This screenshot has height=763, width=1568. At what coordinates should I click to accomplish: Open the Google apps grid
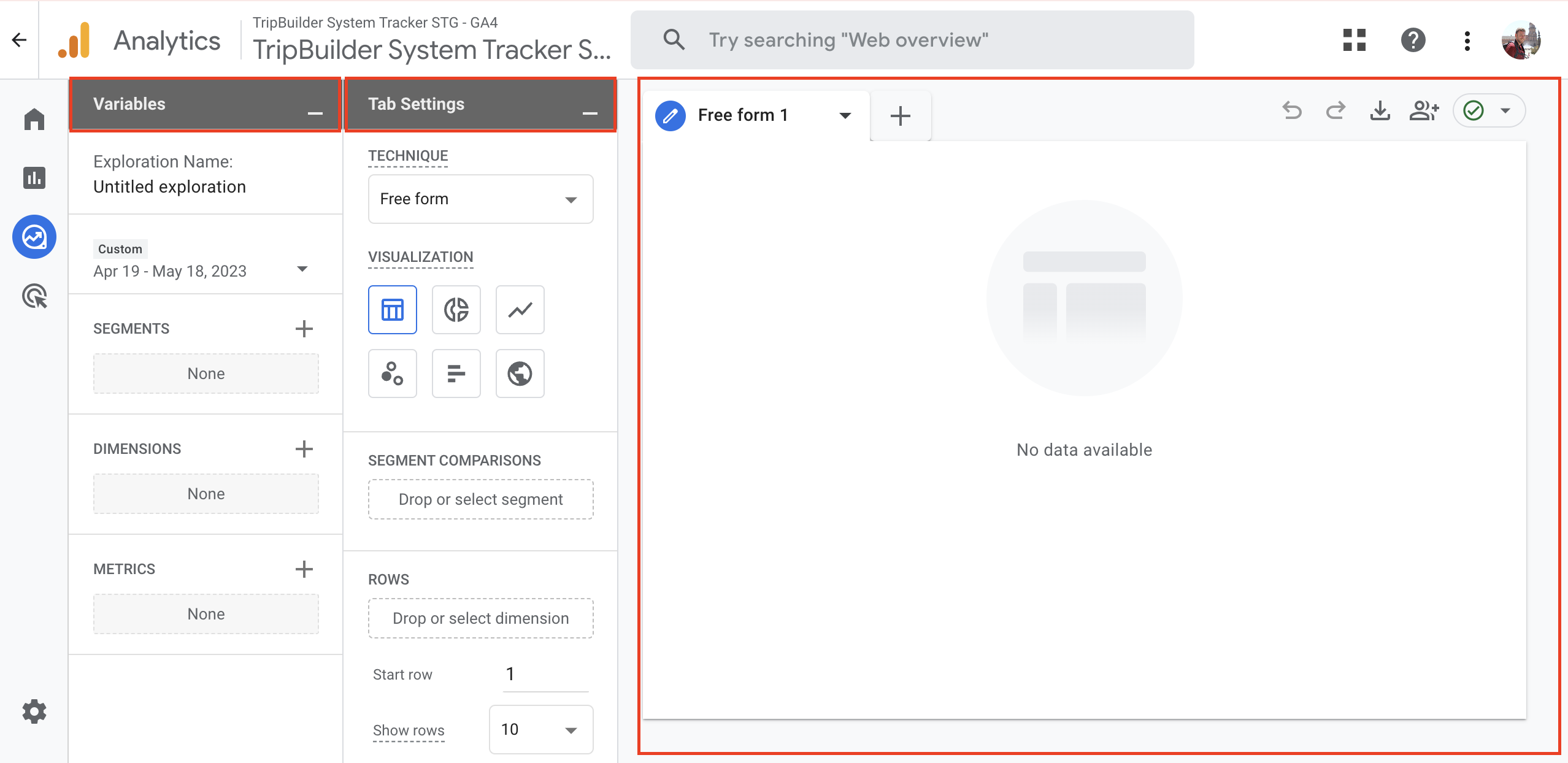click(x=1355, y=40)
